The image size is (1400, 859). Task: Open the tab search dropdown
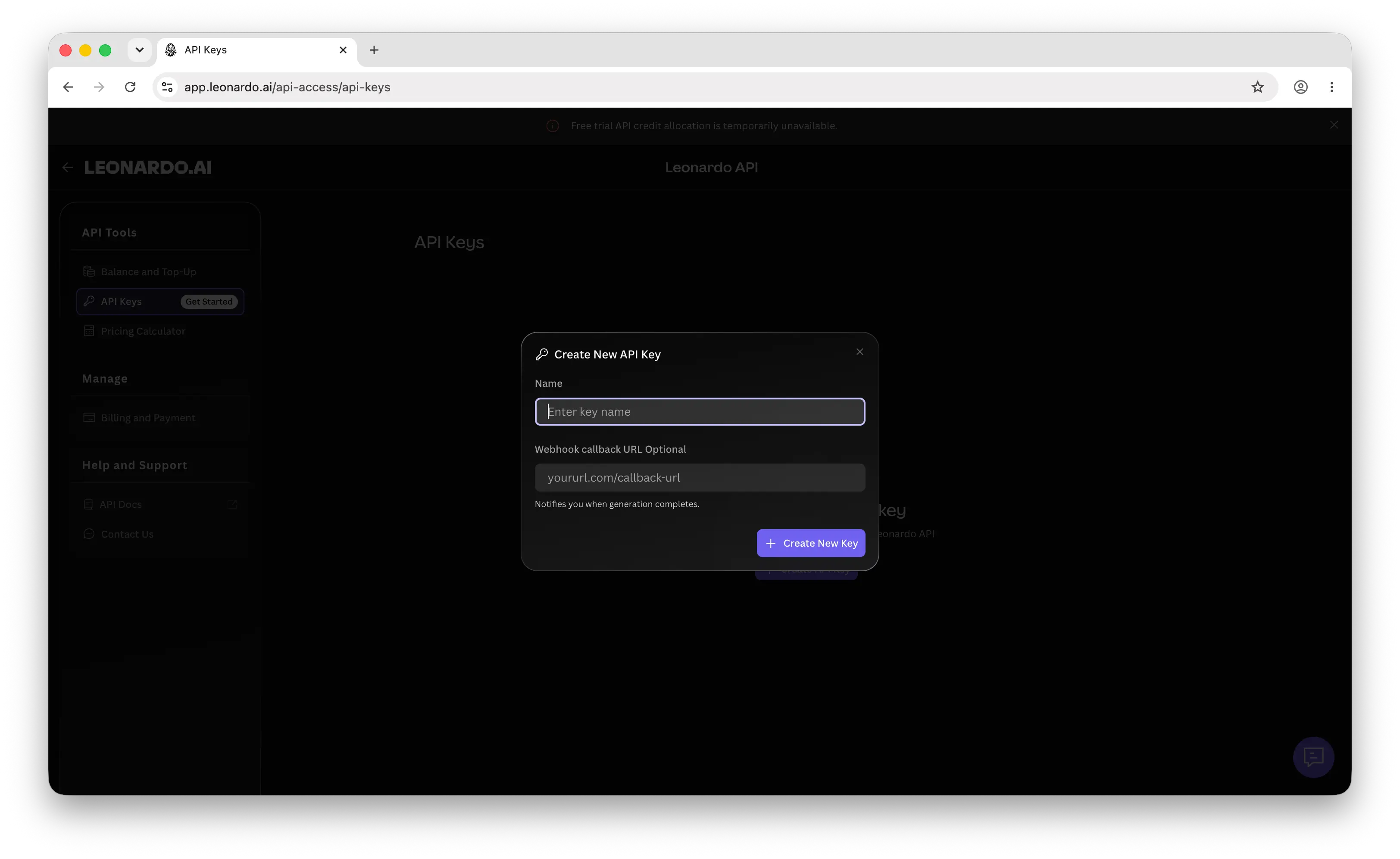[x=139, y=50]
